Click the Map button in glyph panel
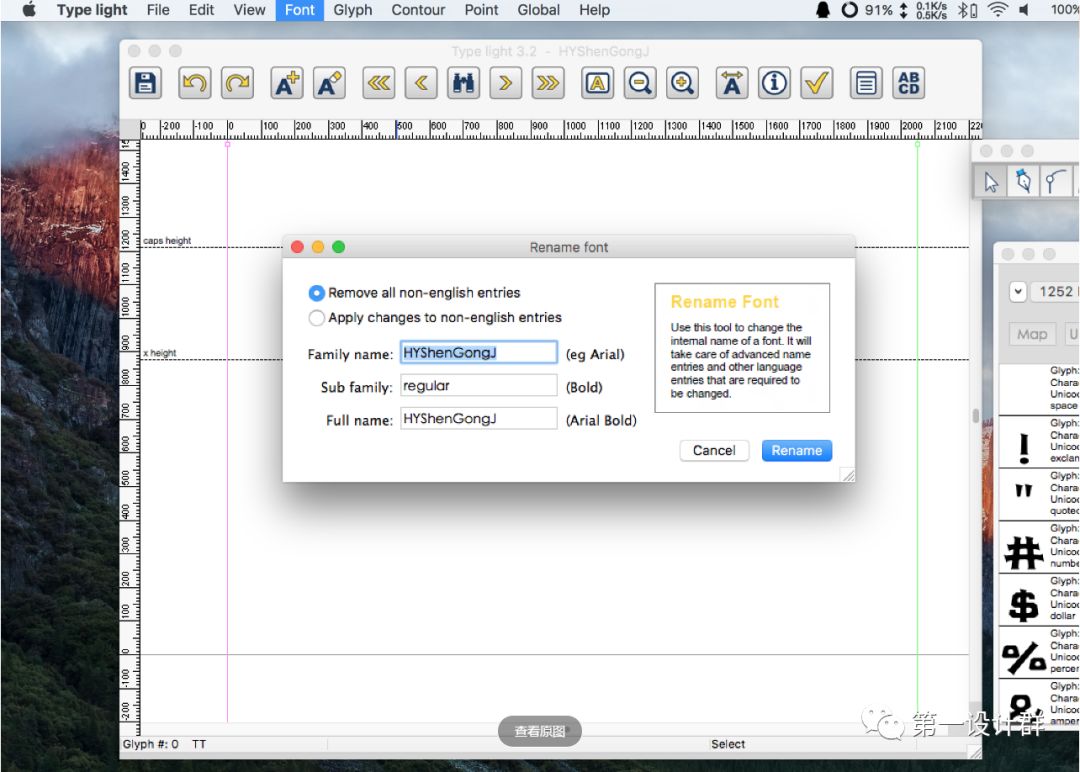The width and height of the screenshot is (1080, 772). tap(1032, 334)
